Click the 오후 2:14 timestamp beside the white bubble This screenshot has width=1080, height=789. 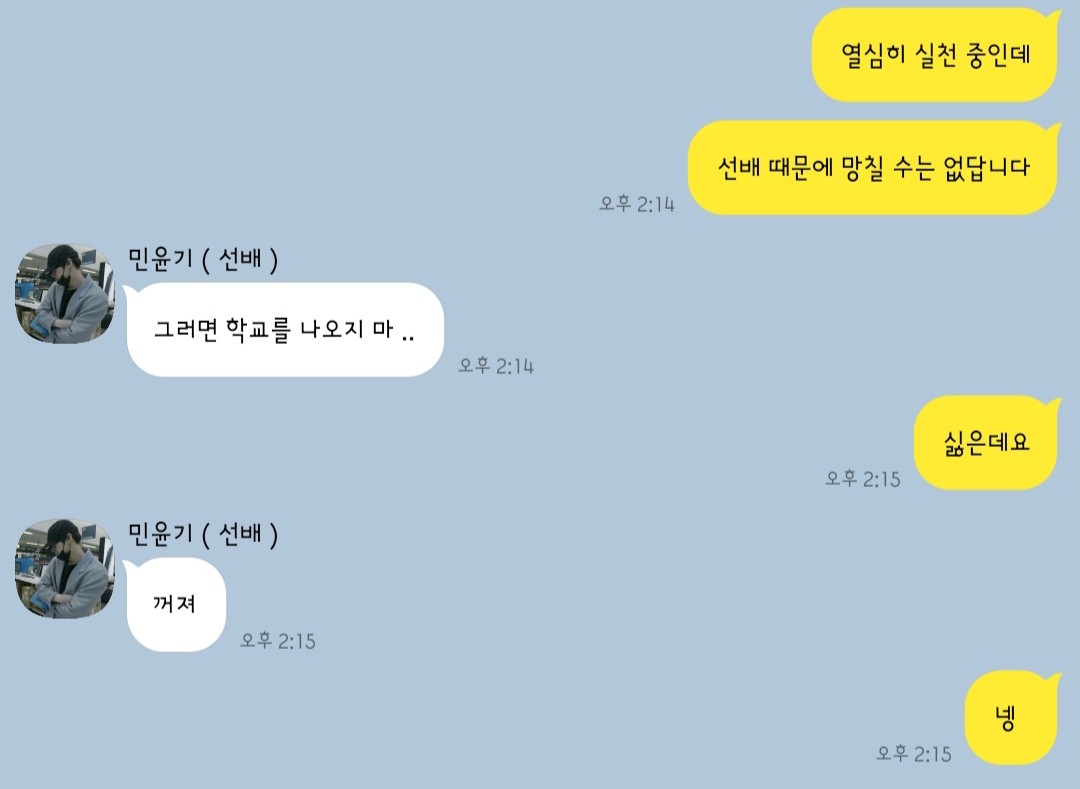(496, 366)
